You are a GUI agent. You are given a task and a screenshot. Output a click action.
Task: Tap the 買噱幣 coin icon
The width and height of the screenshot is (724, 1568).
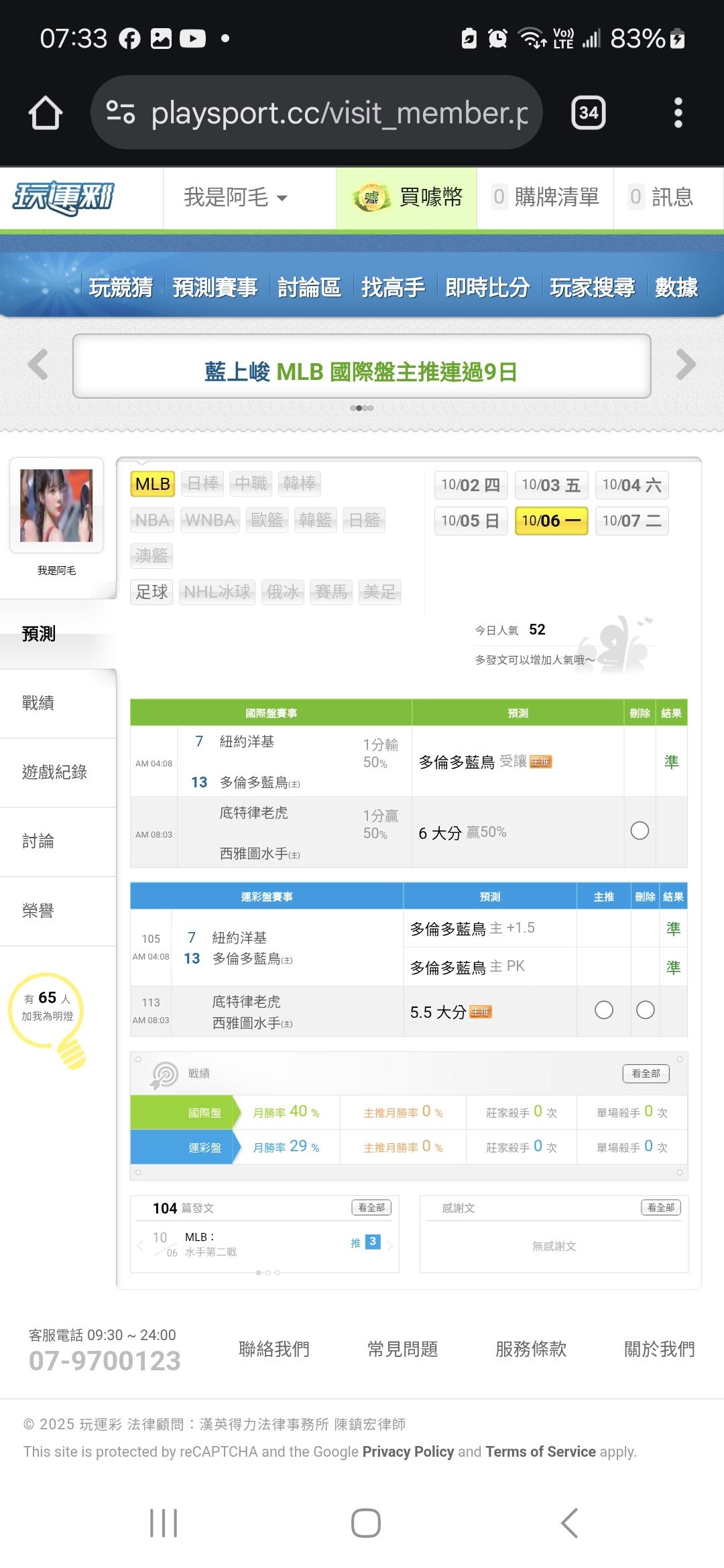(x=371, y=198)
